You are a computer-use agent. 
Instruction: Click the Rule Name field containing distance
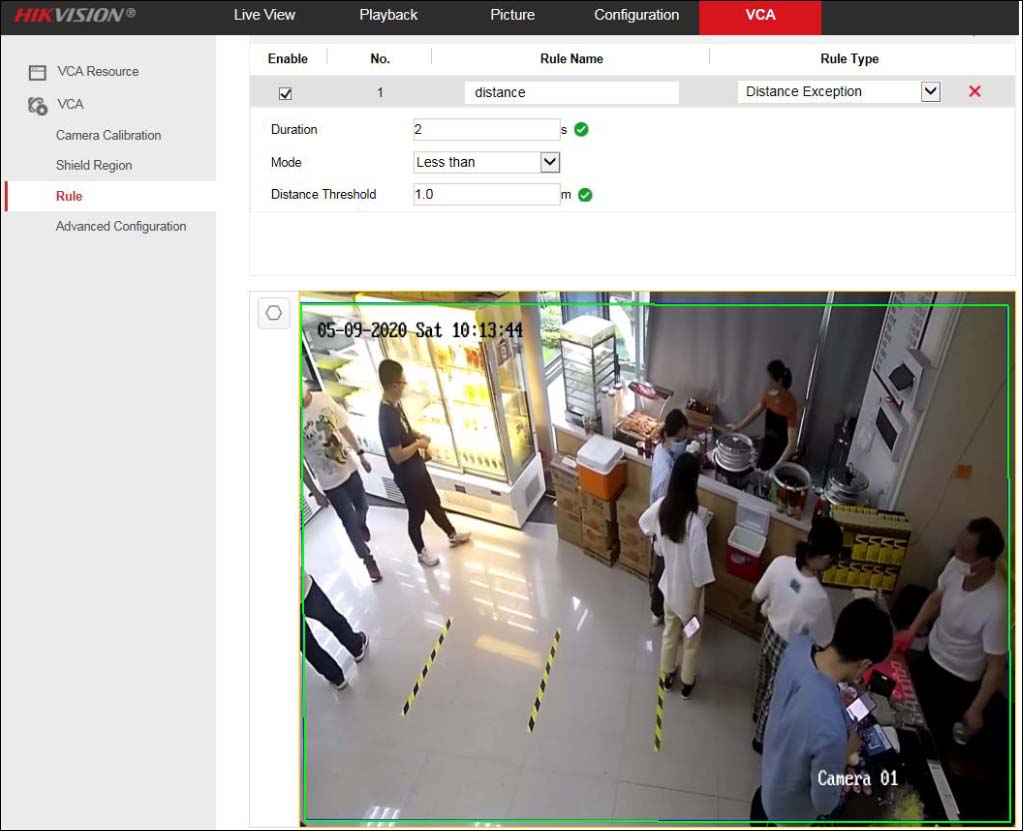[x=570, y=91]
